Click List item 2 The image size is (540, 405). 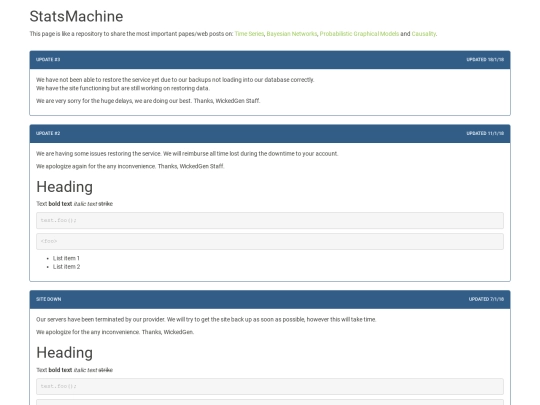(66, 267)
